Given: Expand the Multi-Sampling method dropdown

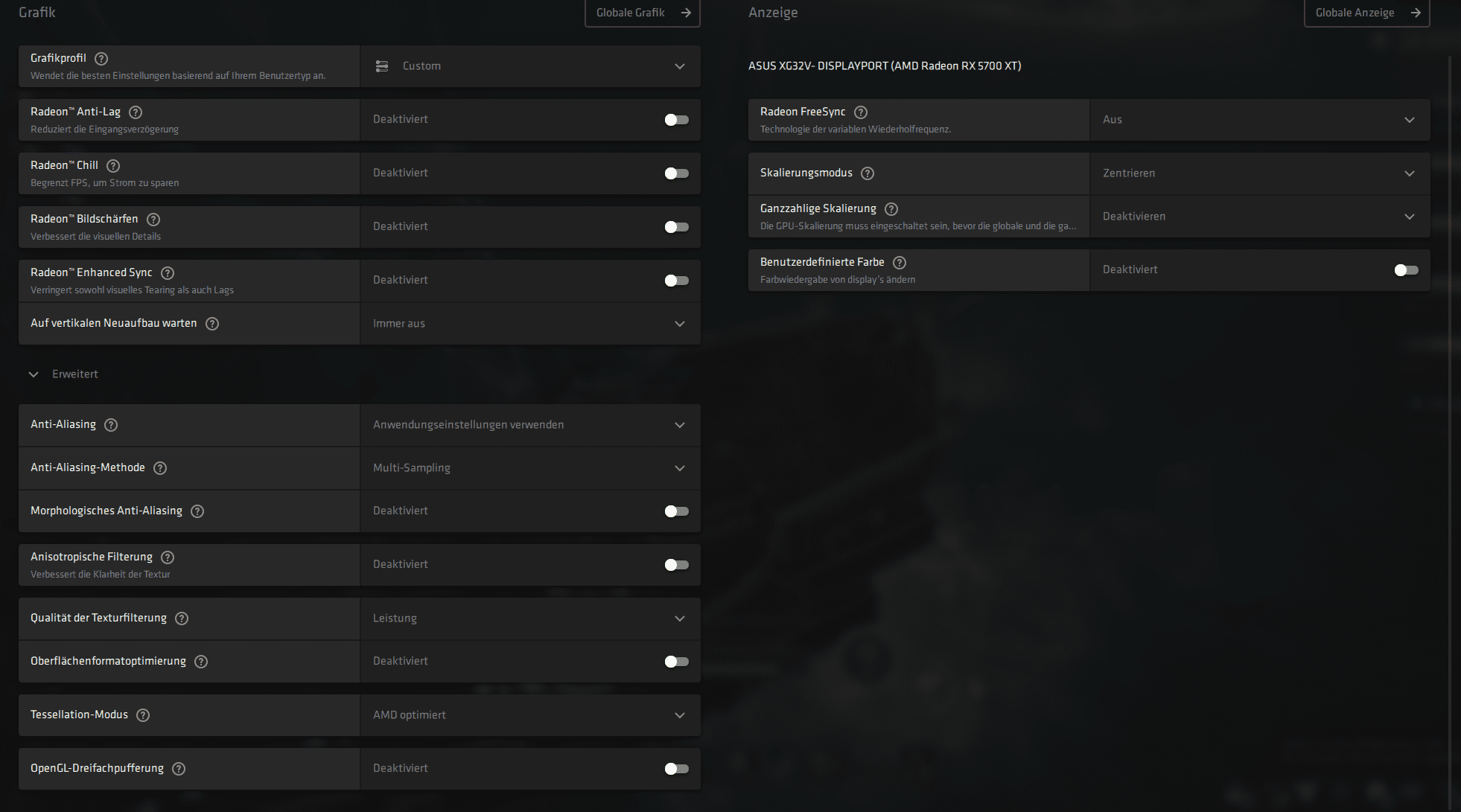Looking at the screenshot, I should tap(530, 468).
